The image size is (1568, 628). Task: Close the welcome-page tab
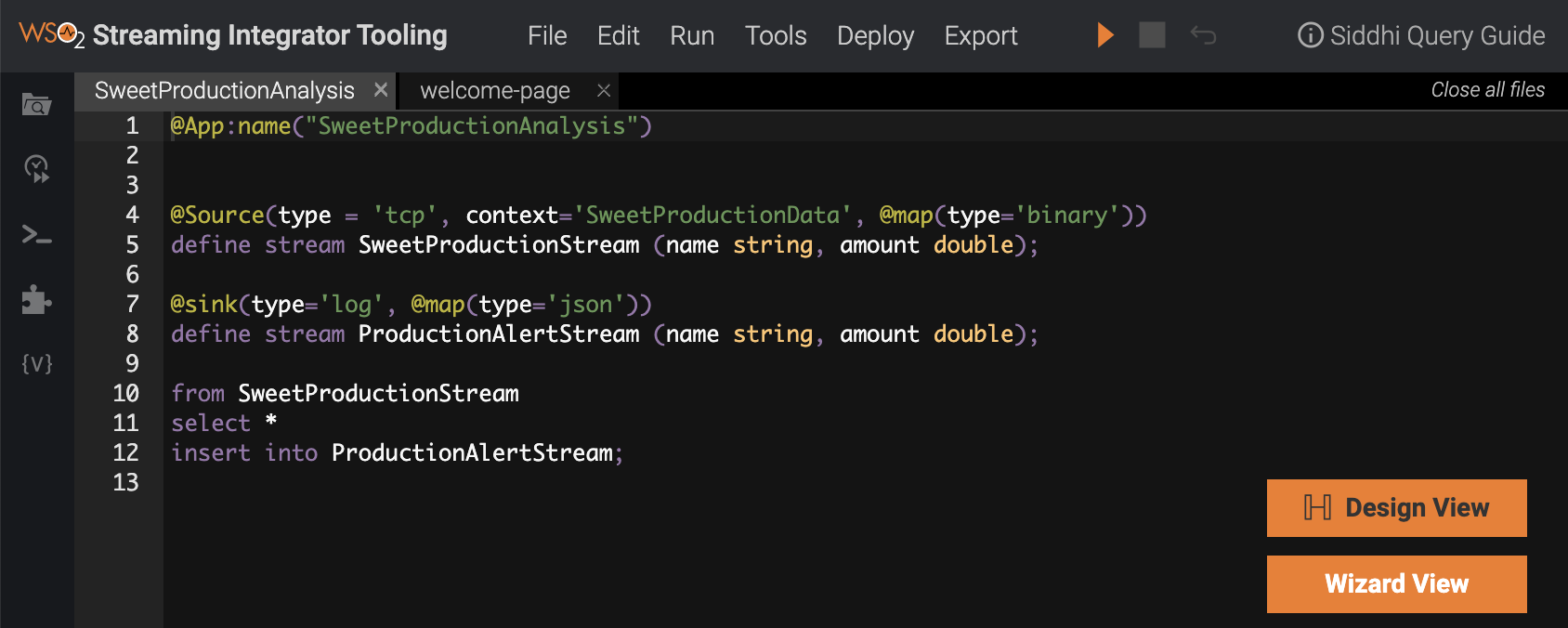604,90
